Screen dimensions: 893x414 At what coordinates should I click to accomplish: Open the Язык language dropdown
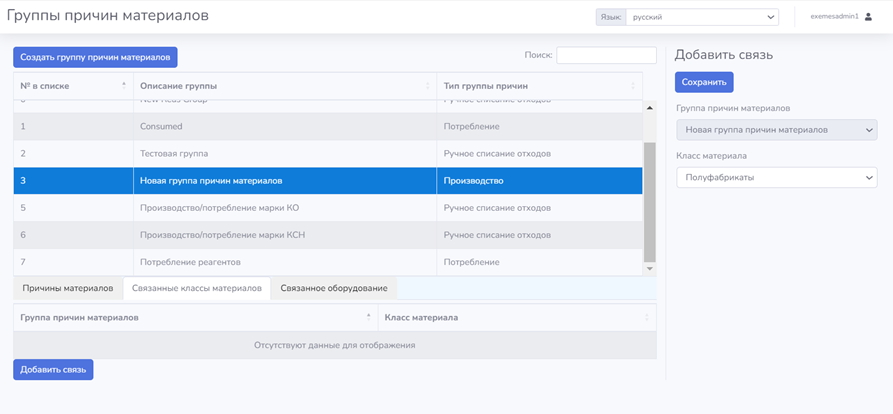[x=703, y=17]
